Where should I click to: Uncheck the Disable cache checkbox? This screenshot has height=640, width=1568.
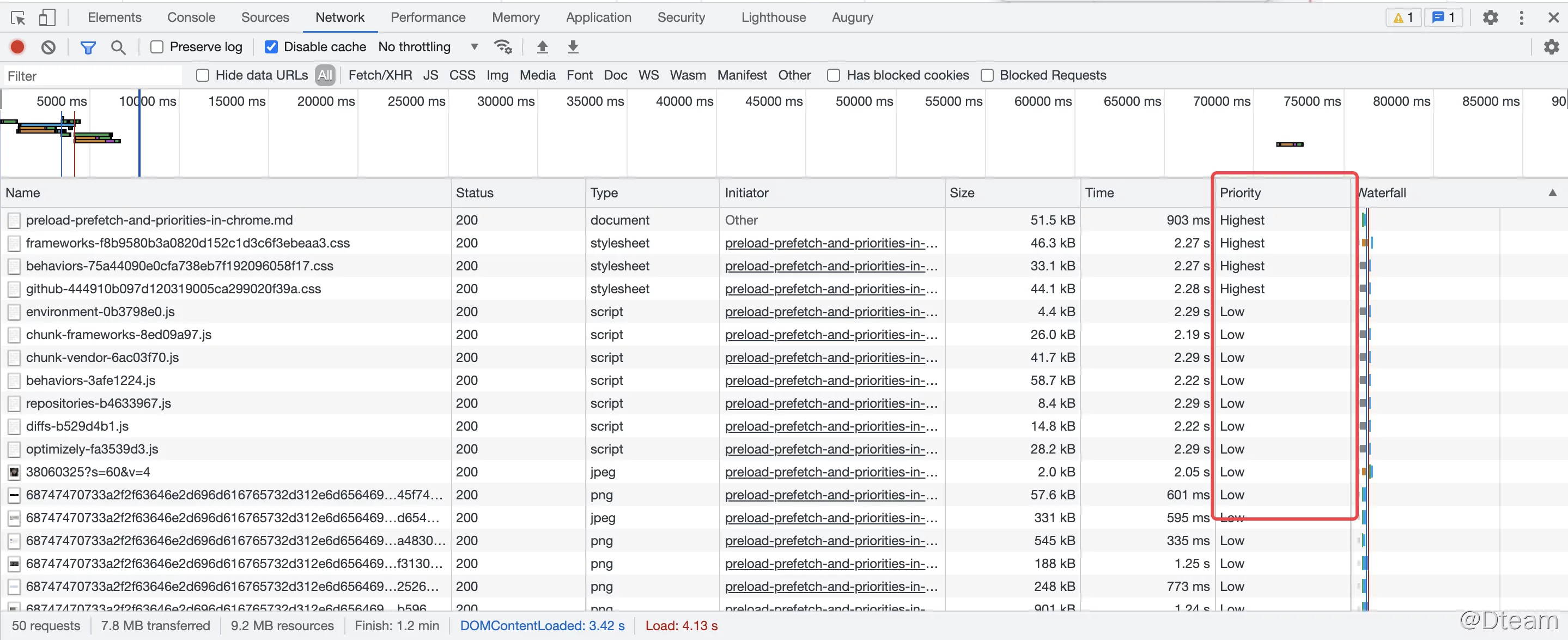click(271, 47)
